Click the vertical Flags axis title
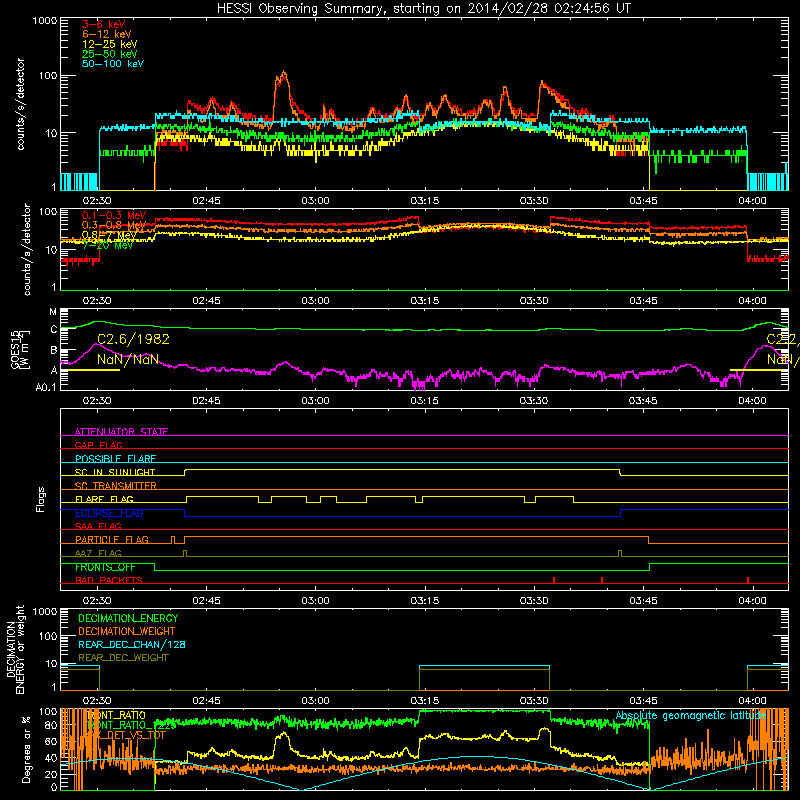800x800 pixels. tap(41, 499)
